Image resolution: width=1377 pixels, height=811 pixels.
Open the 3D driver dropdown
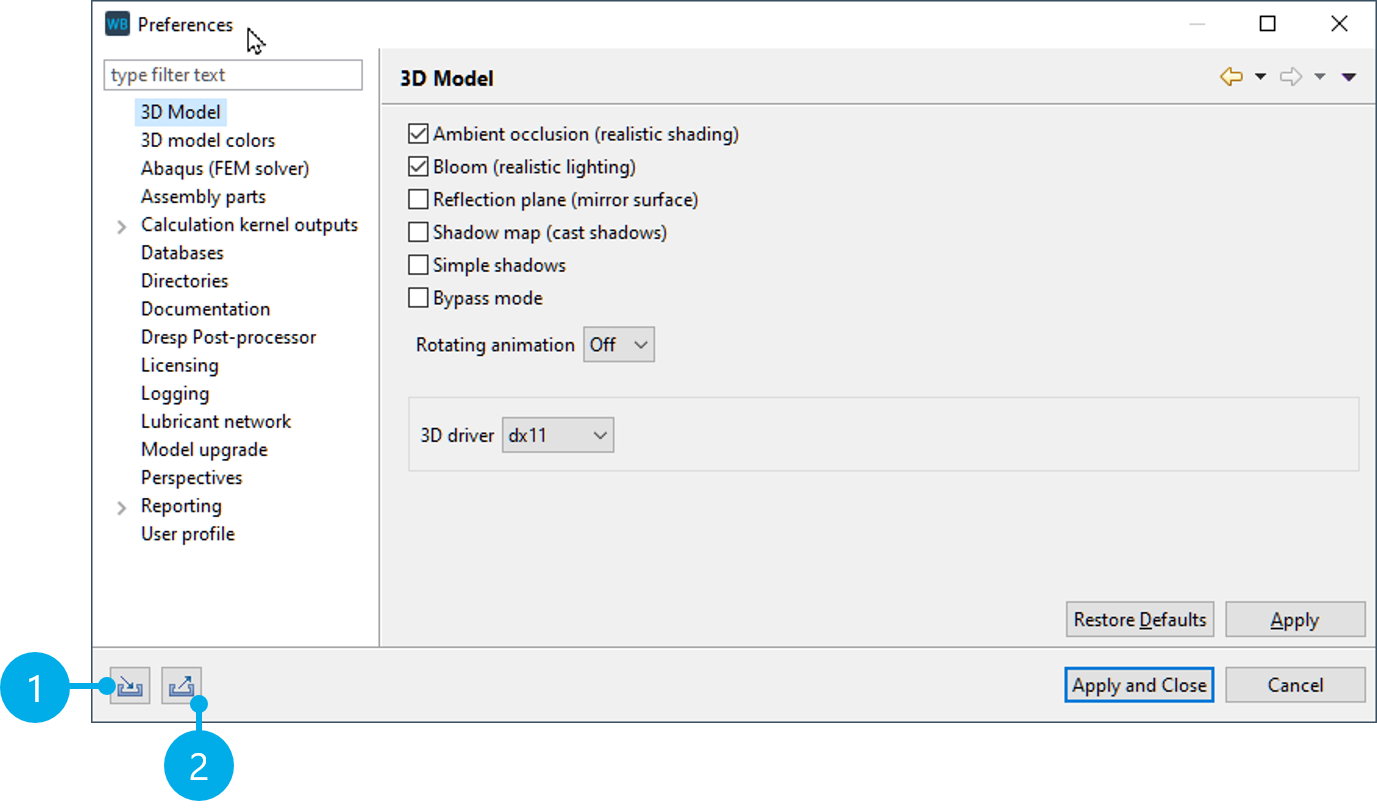click(557, 434)
